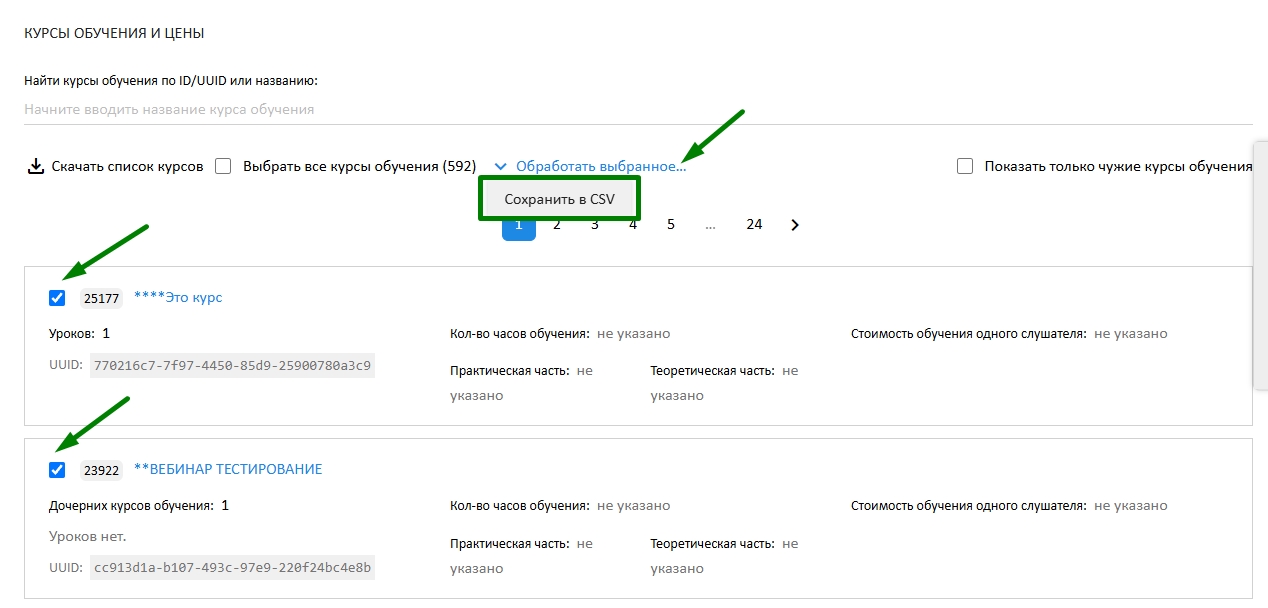1268x608 pixels.
Task: Click the download icon beside Скачать список курсов
Action: 35,166
